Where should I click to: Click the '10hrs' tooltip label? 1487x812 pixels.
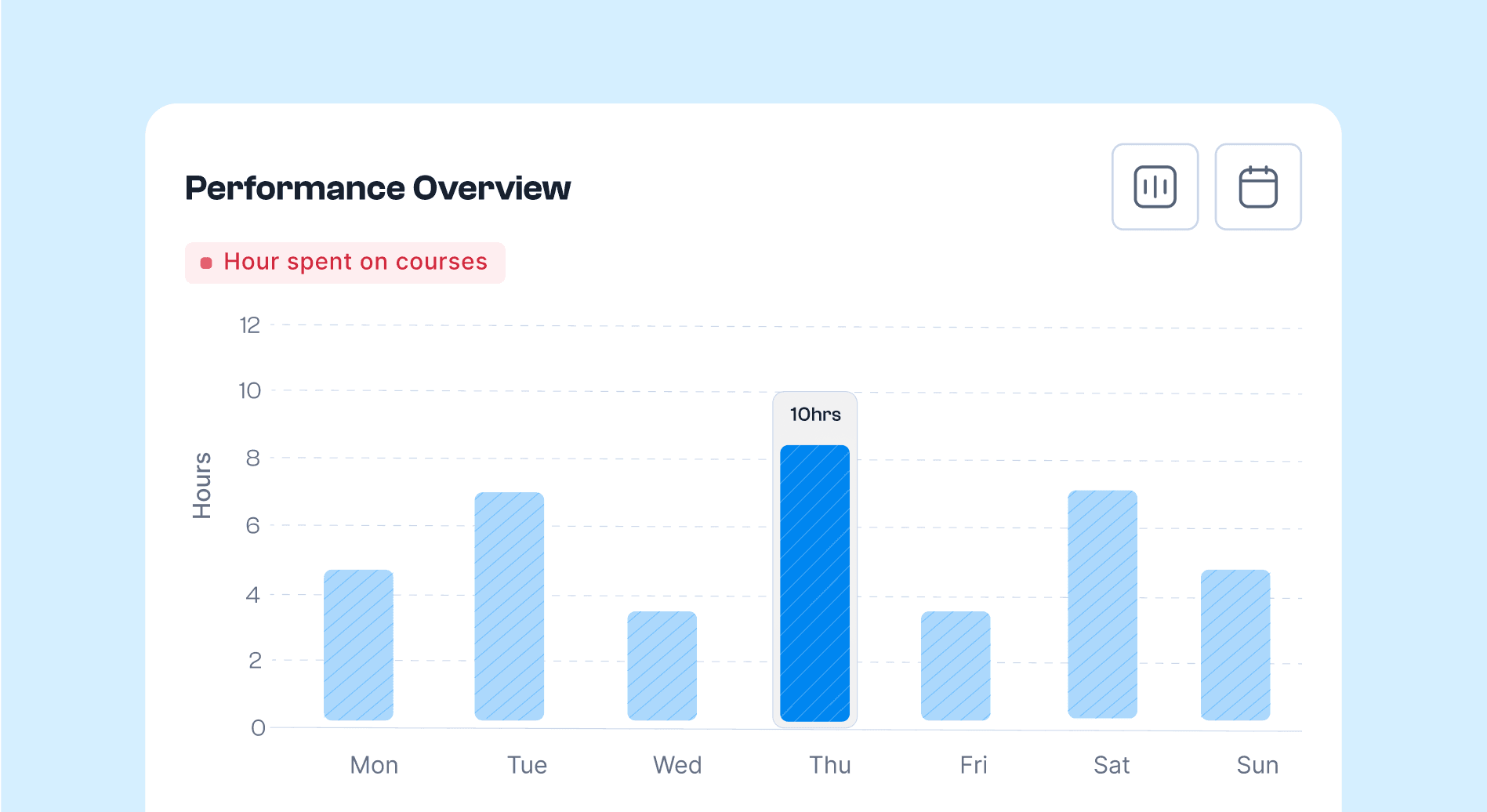click(x=814, y=414)
